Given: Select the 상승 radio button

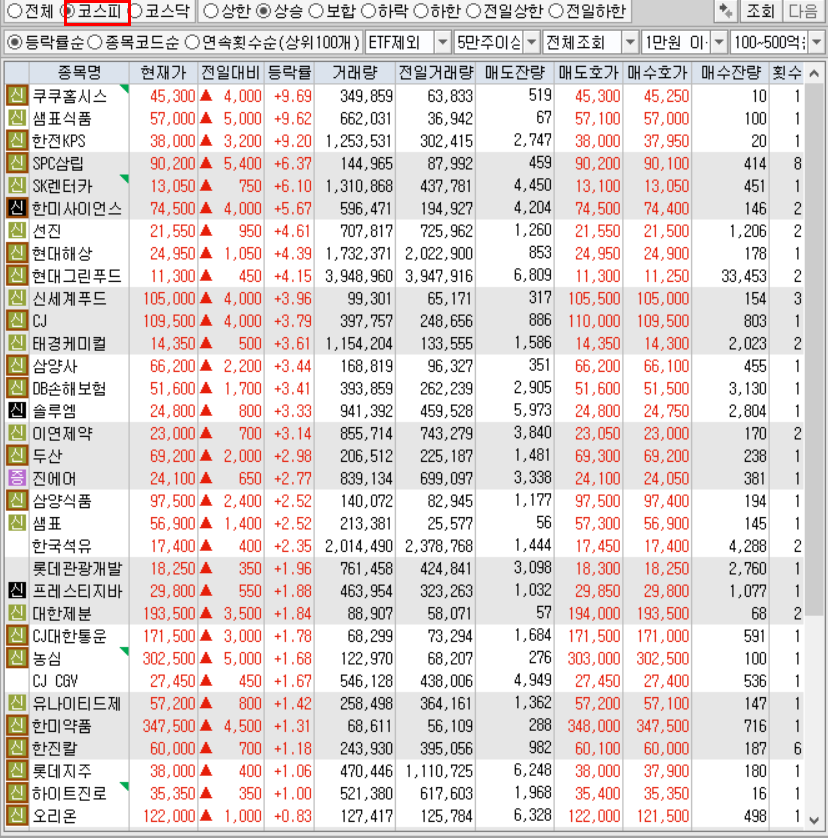Looking at the screenshot, I should 264,11.
